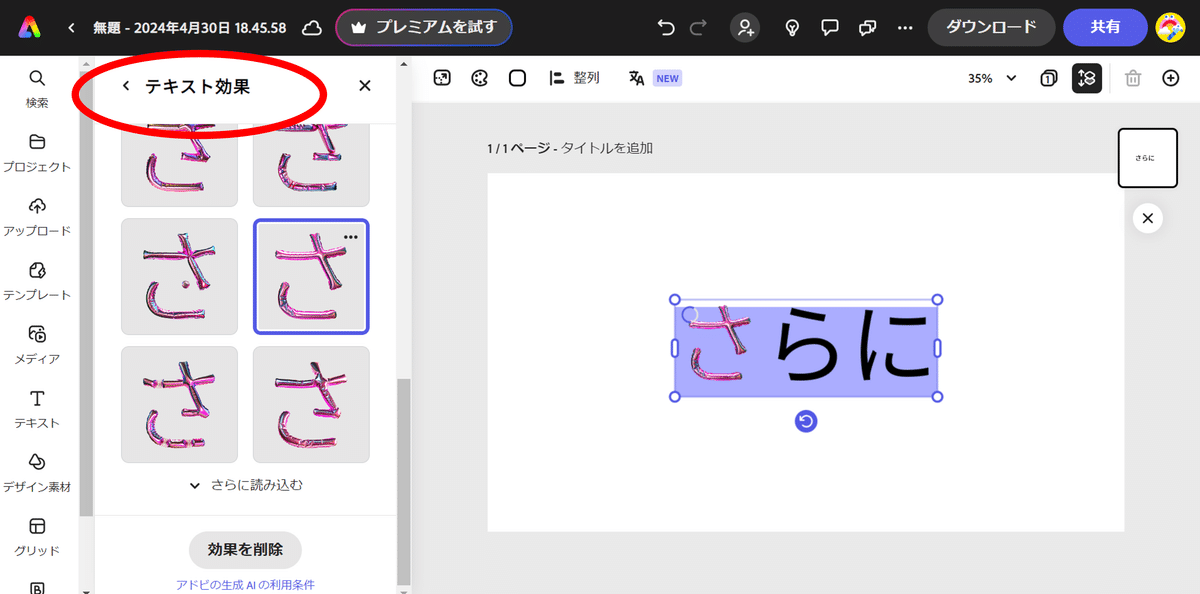Select the さらに page thumbnail
The image size is (1200, 594).
click(x=1147, y=158)
